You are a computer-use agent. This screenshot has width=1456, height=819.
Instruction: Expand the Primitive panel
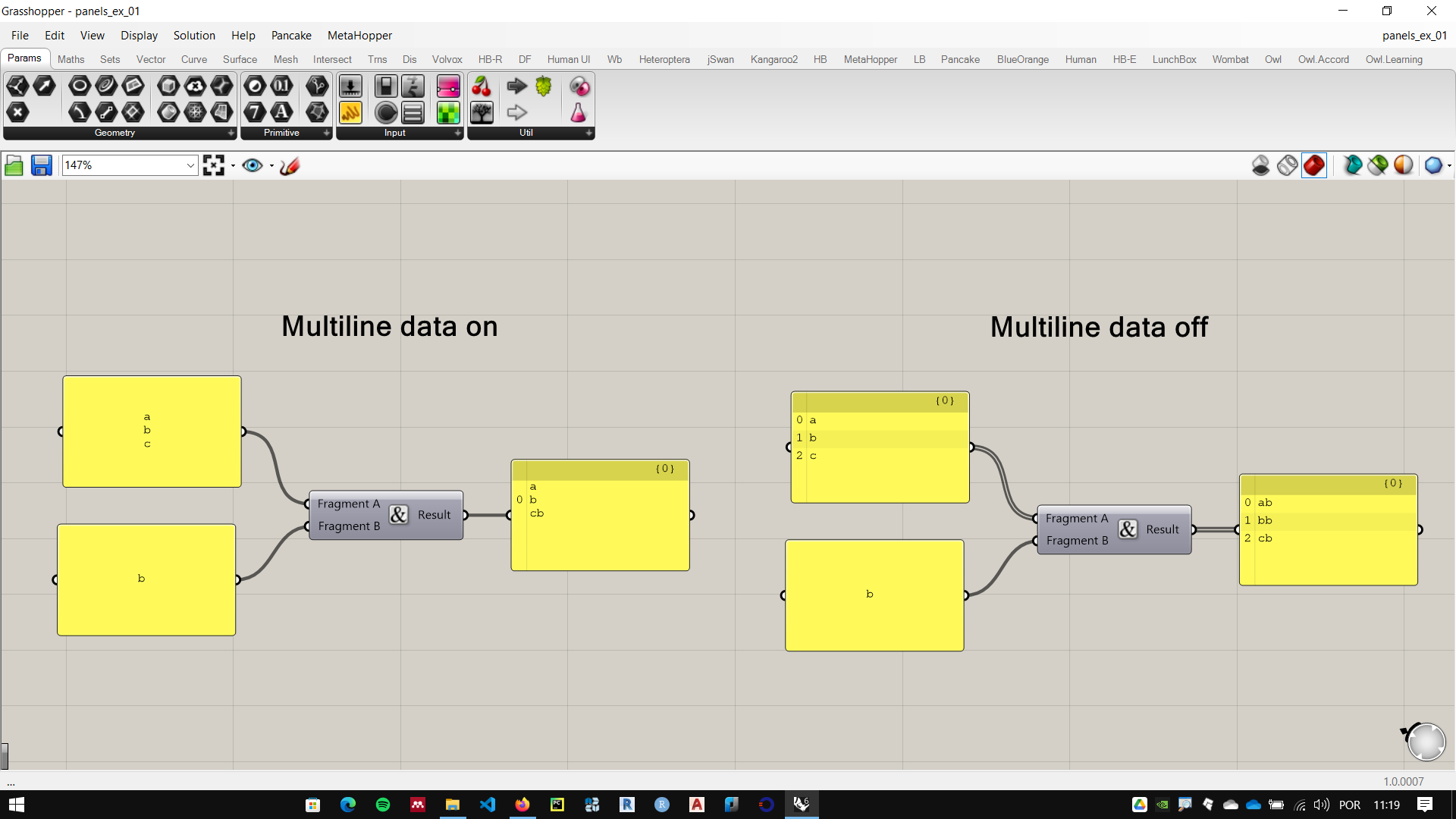pyautogui.click(x=327, y=133)
